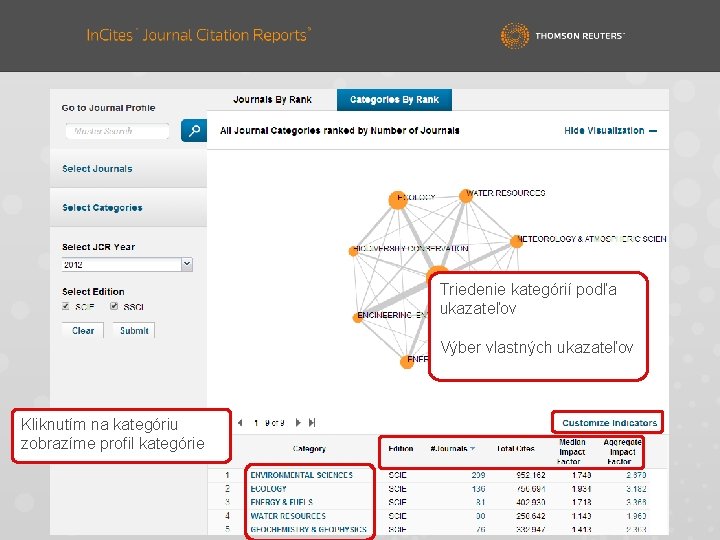
Task: Click the Water Resources node in the graph
Action: 466,196
